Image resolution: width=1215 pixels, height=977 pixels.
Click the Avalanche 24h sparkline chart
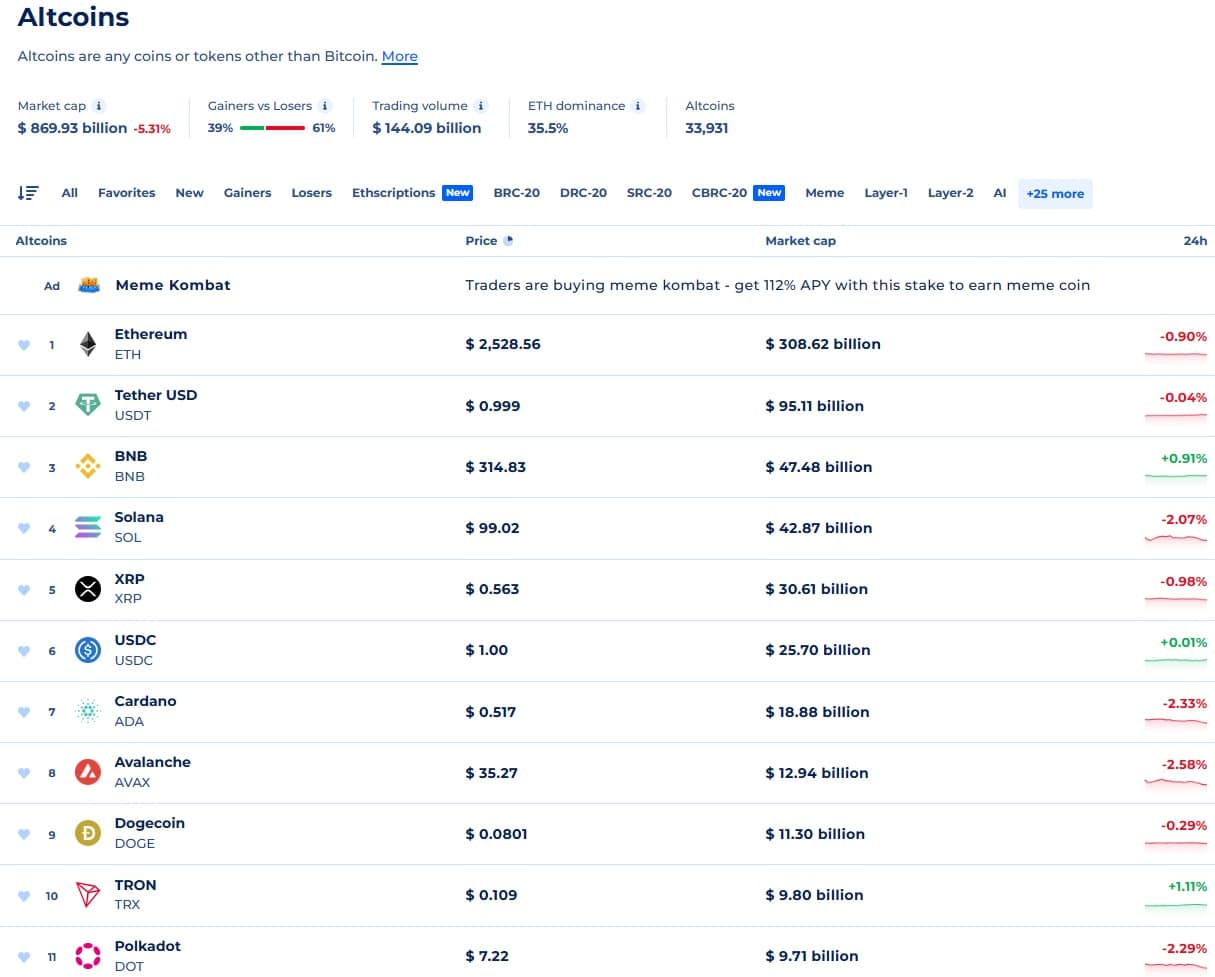click(x=1175, y=782)
